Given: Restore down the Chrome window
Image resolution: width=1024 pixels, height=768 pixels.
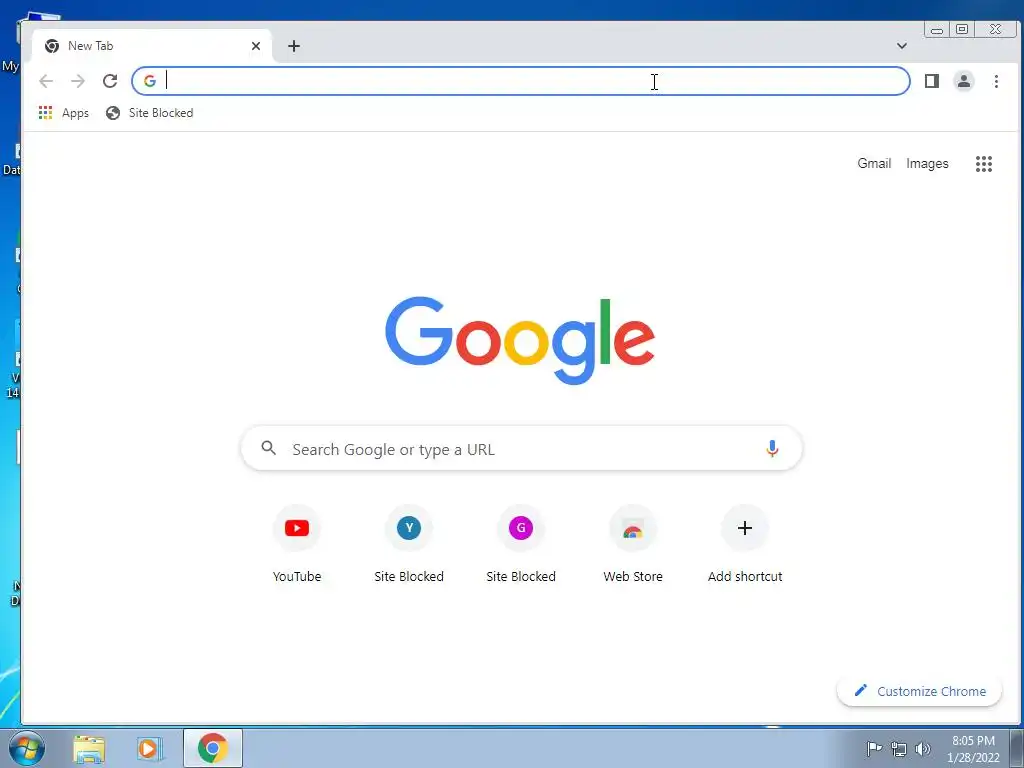Looking at the screenshot, I should pos(962,29).
